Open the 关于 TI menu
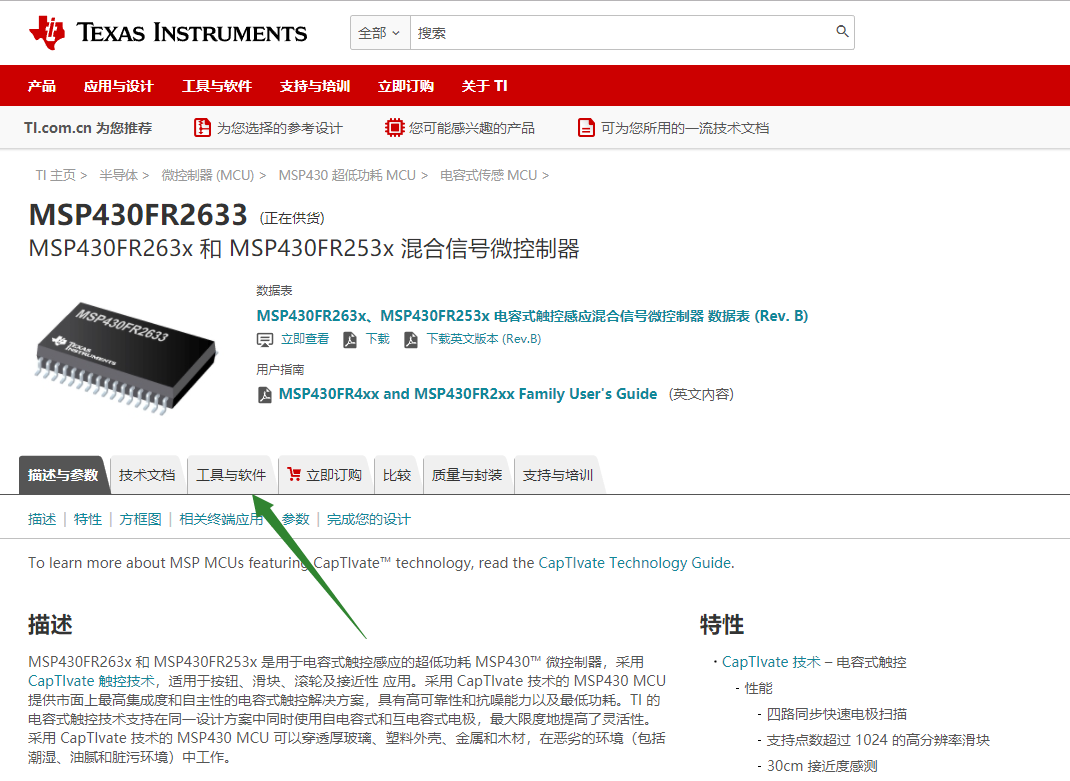The image size is (1070, 781). coord(485,86)
